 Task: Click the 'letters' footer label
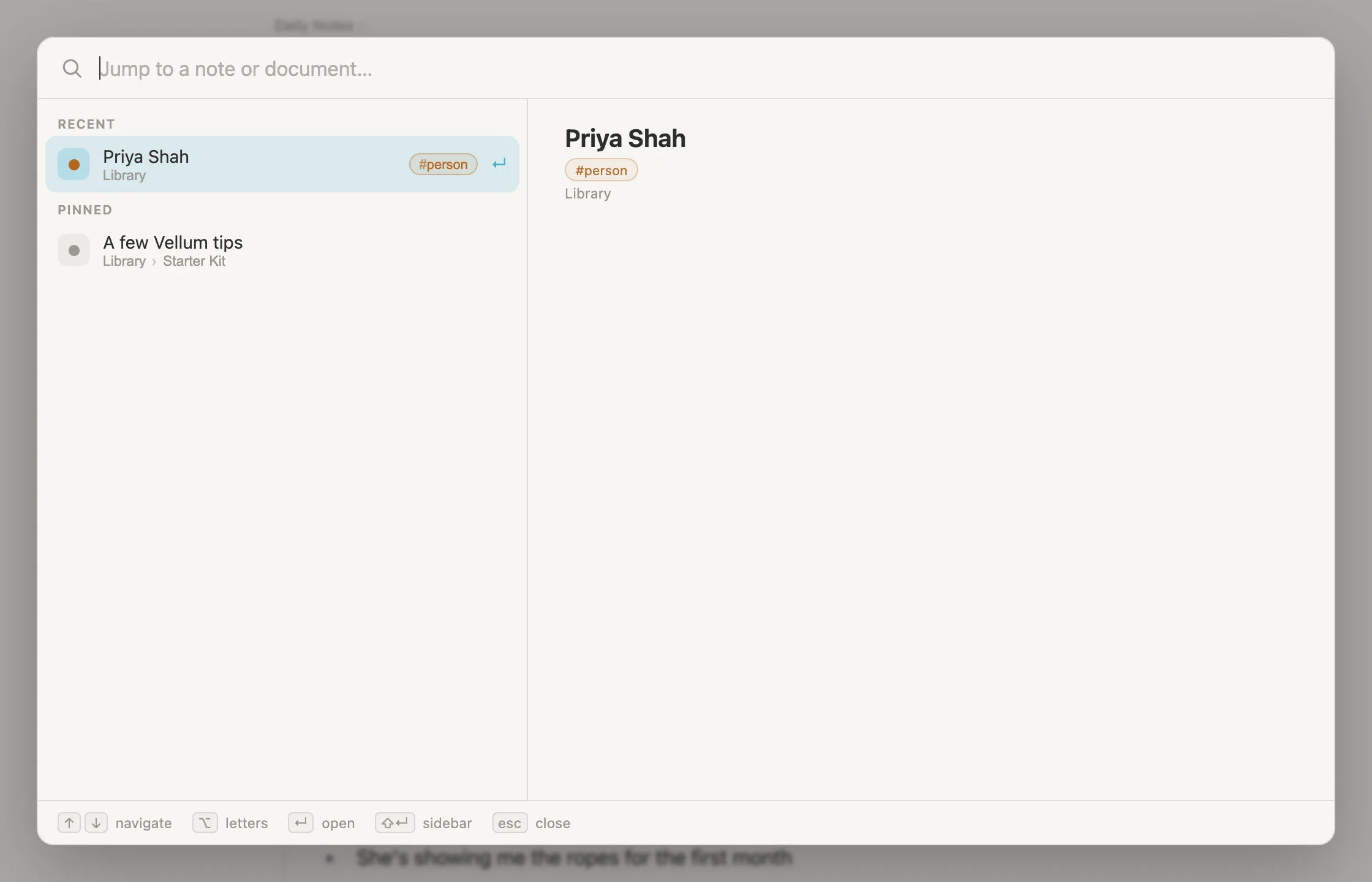[x=246, y=823]
